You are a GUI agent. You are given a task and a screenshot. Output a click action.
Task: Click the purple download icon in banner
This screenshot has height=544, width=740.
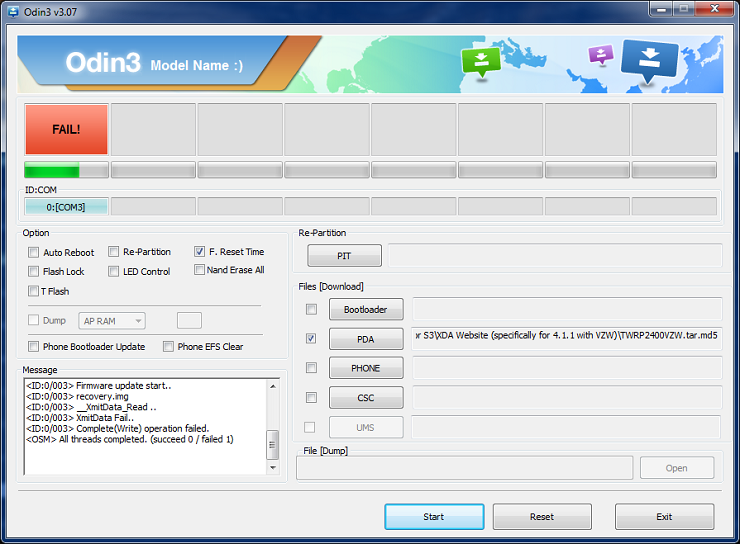600,54
